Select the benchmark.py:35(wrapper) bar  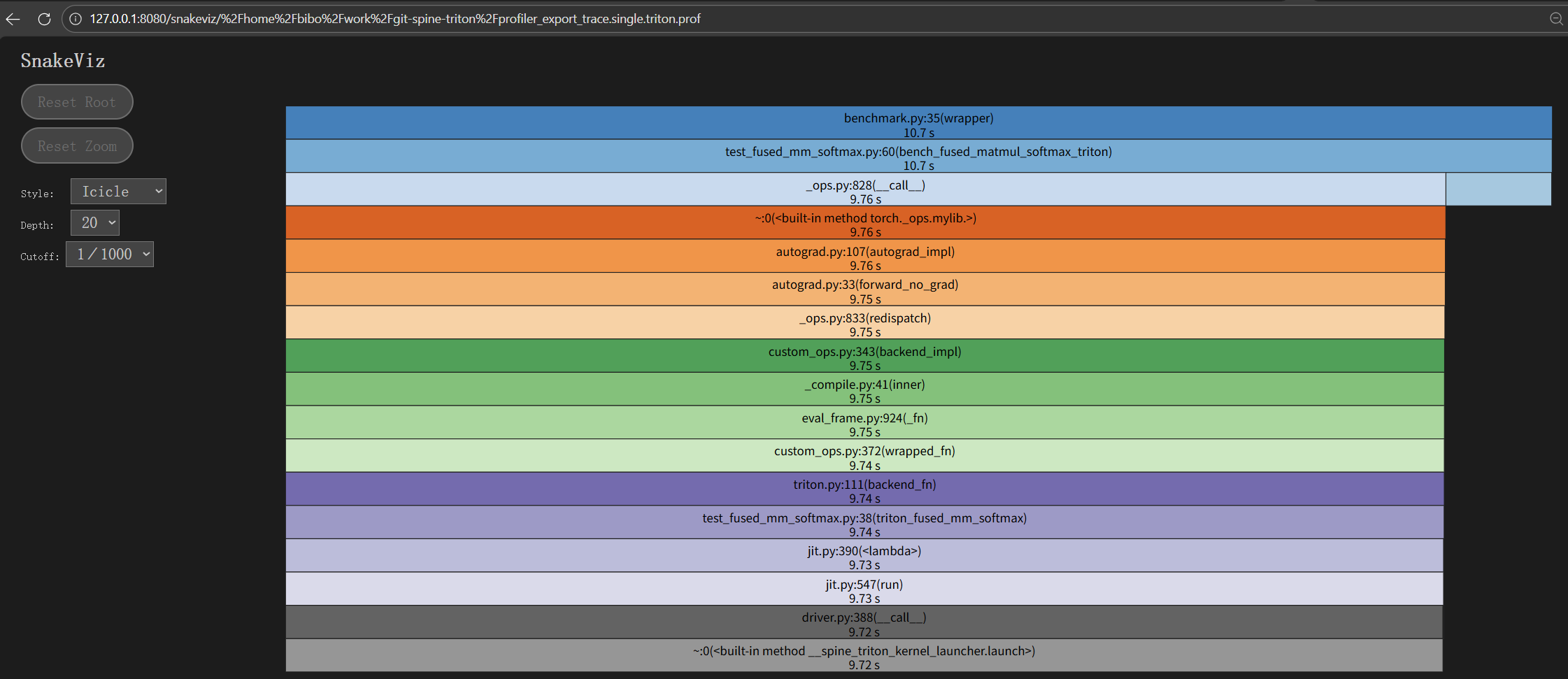point(918,123)
